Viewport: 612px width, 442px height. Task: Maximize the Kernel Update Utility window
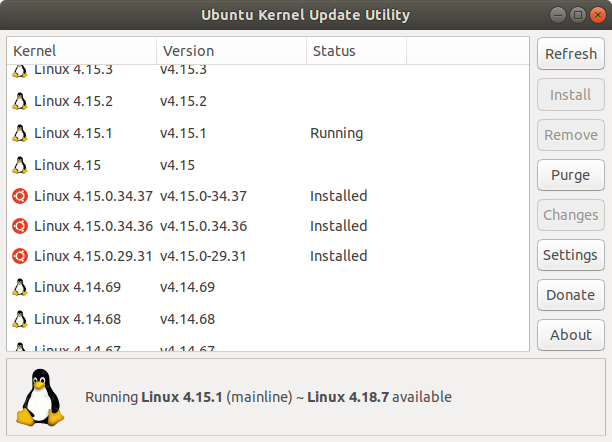578,15
